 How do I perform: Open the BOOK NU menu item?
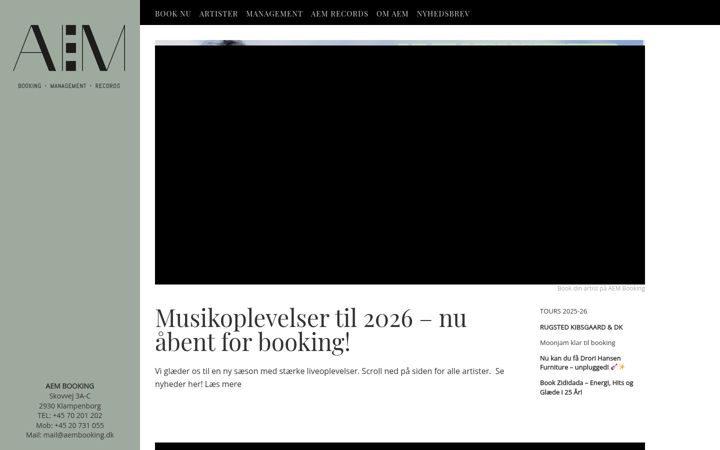(173, 14)
